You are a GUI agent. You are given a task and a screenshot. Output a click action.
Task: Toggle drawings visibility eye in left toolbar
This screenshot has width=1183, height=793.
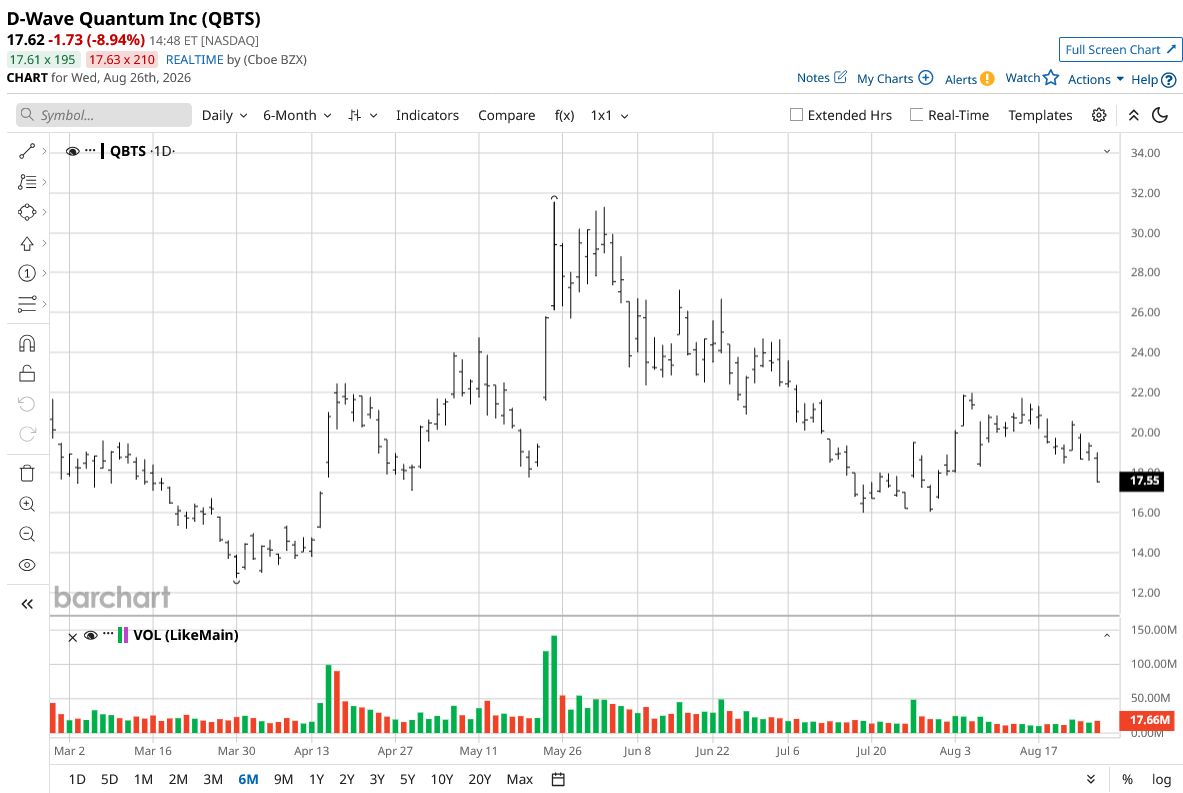click(x=27, y=565)
